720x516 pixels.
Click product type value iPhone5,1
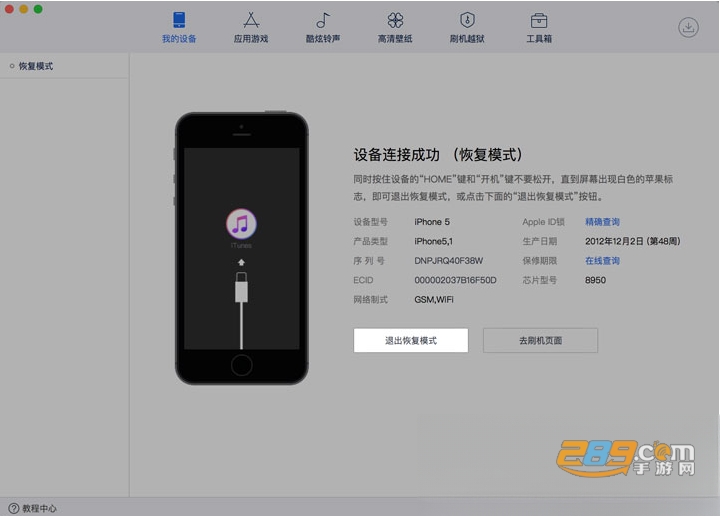(433, 241)
